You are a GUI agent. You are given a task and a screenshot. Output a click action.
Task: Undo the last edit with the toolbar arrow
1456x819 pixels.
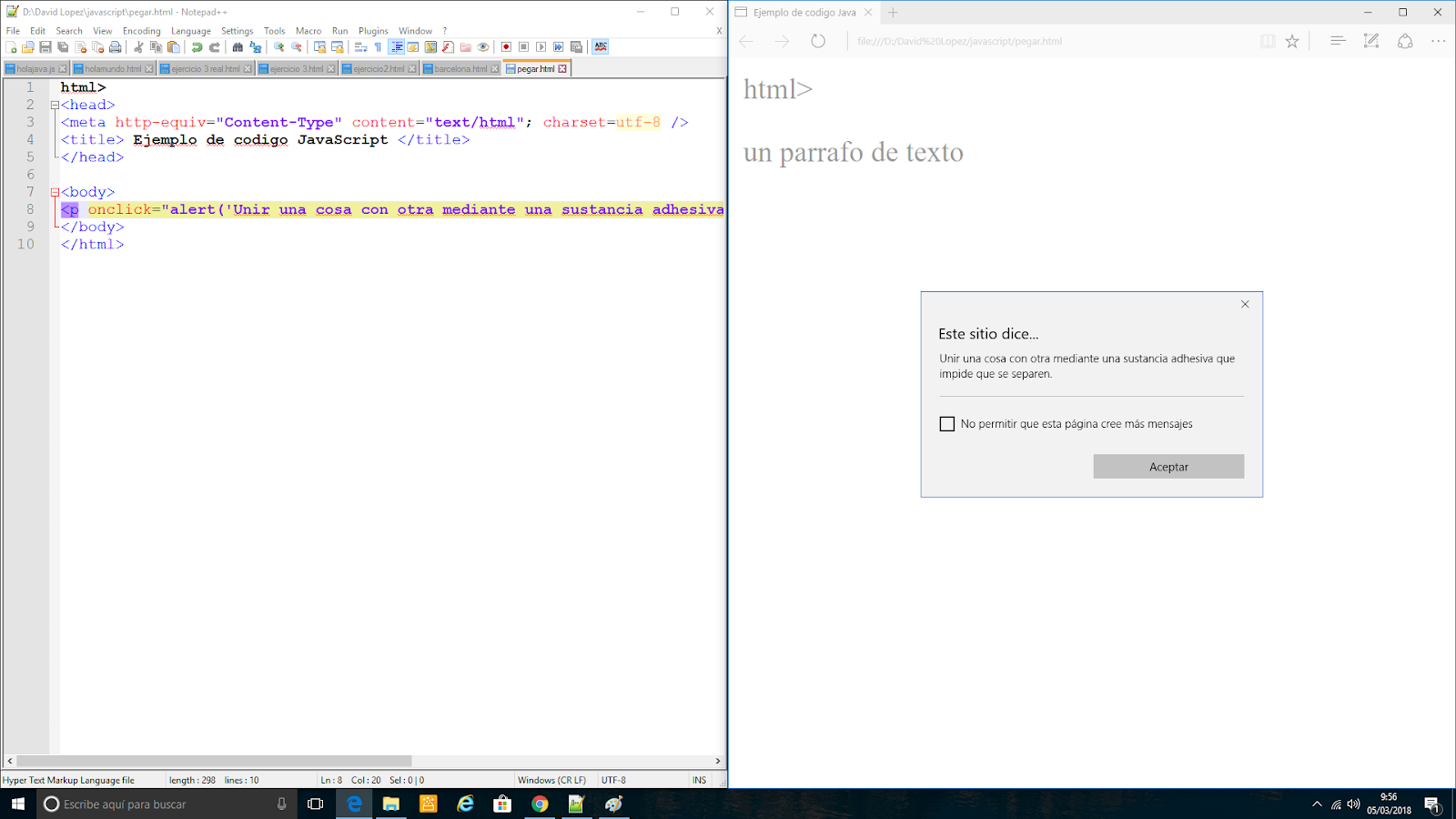point(197,46)
